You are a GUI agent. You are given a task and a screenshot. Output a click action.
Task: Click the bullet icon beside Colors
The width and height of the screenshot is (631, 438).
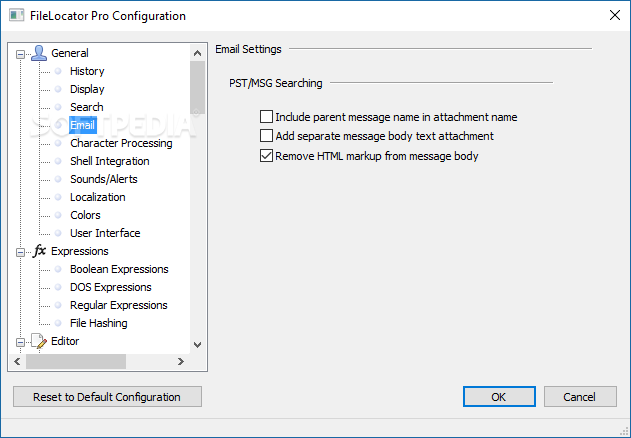pos(58,215)
